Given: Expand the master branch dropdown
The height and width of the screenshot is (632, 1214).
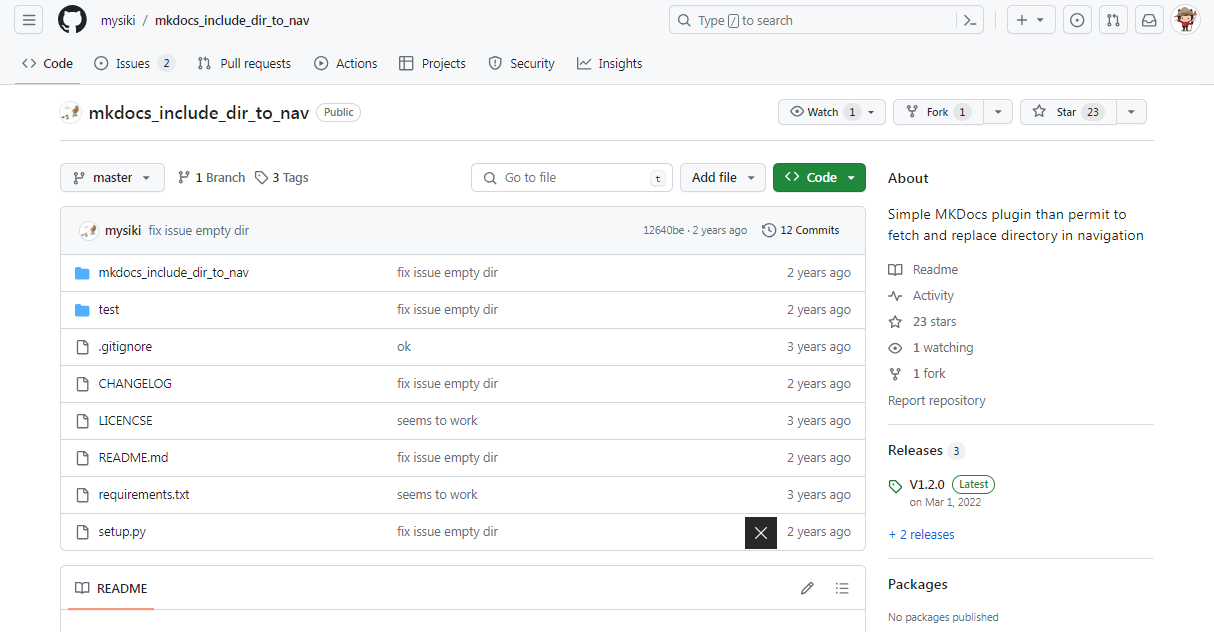Looking at the screenshot, I should click(x=112, y=177).
